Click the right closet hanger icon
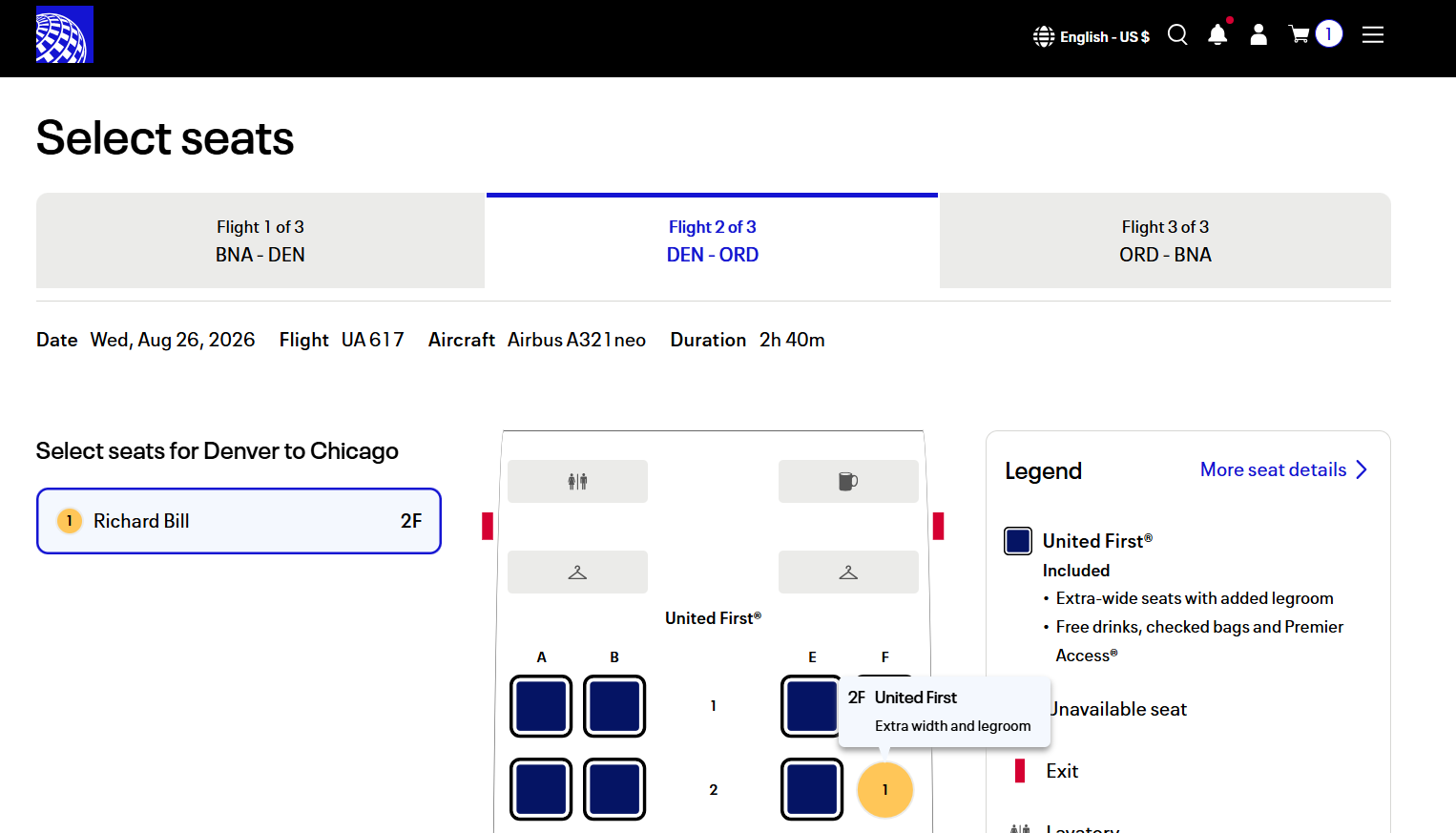The image size is (1456, 833). click(848, 572)
